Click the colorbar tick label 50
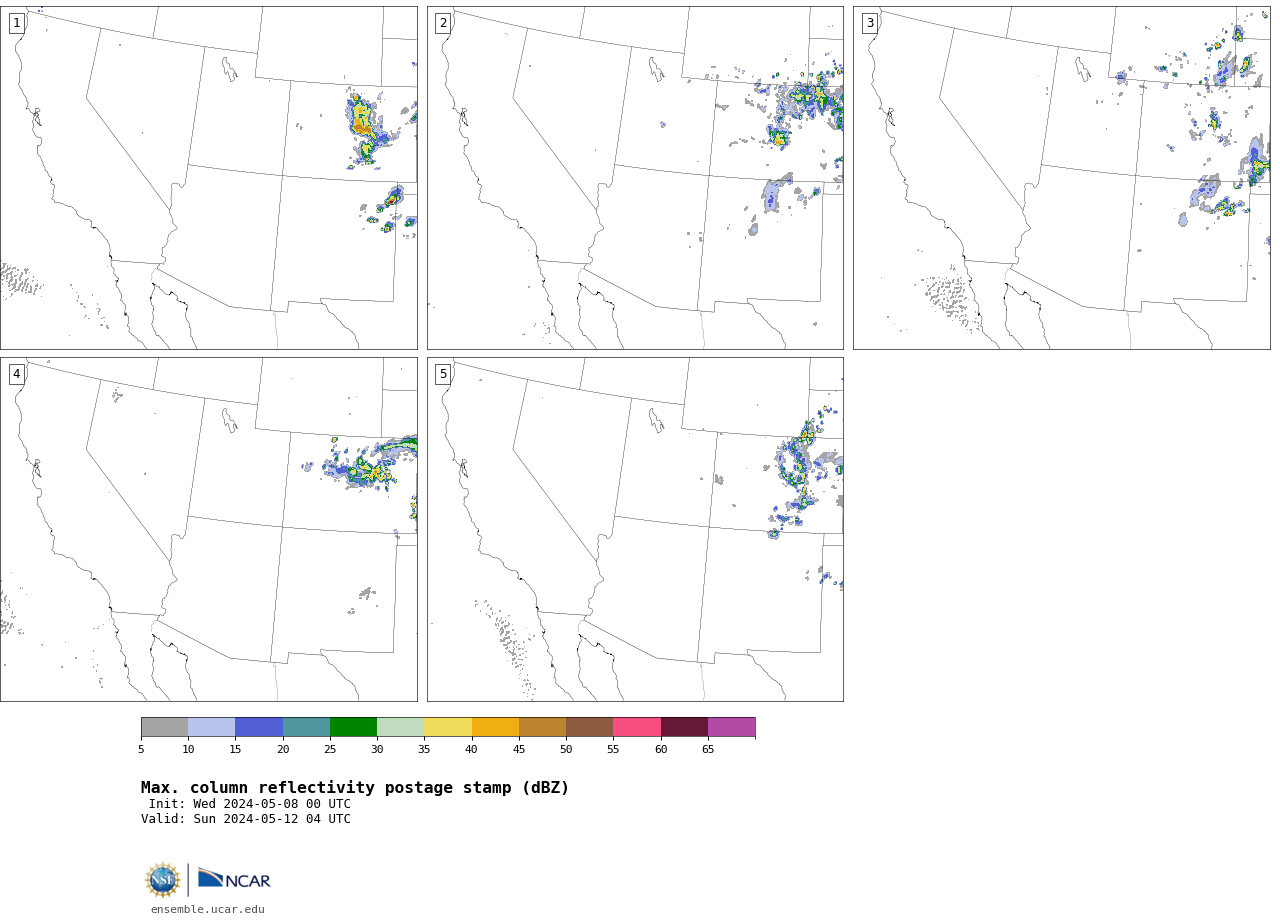This screenshot has width=1280, height=920. [x=566, y=749]
